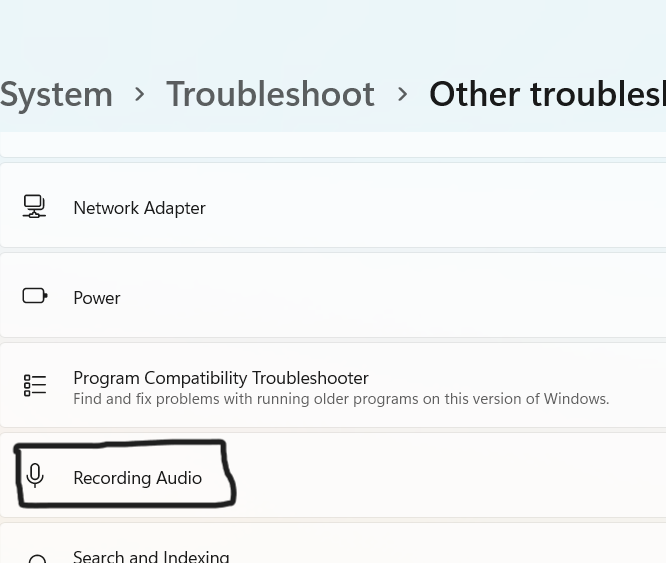Select the Power troubleshooter label
The image size is (666, 563).
[x=97, y=298]
